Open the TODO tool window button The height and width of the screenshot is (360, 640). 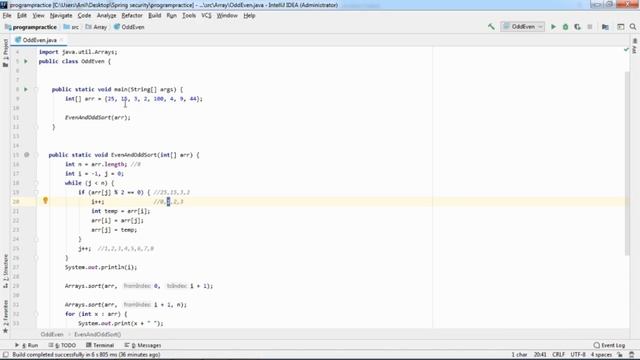pyautogui.click(x=62, y=345)
